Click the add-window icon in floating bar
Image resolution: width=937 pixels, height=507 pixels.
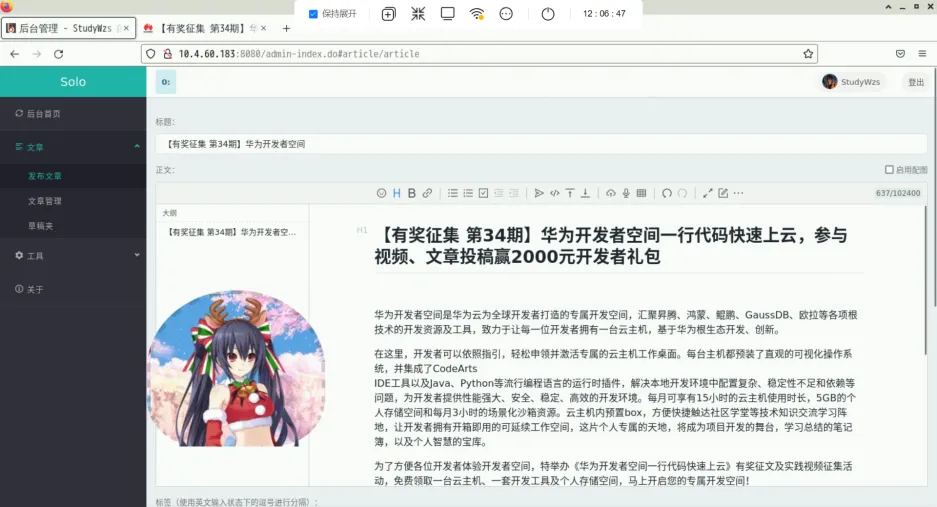point(388,14)
